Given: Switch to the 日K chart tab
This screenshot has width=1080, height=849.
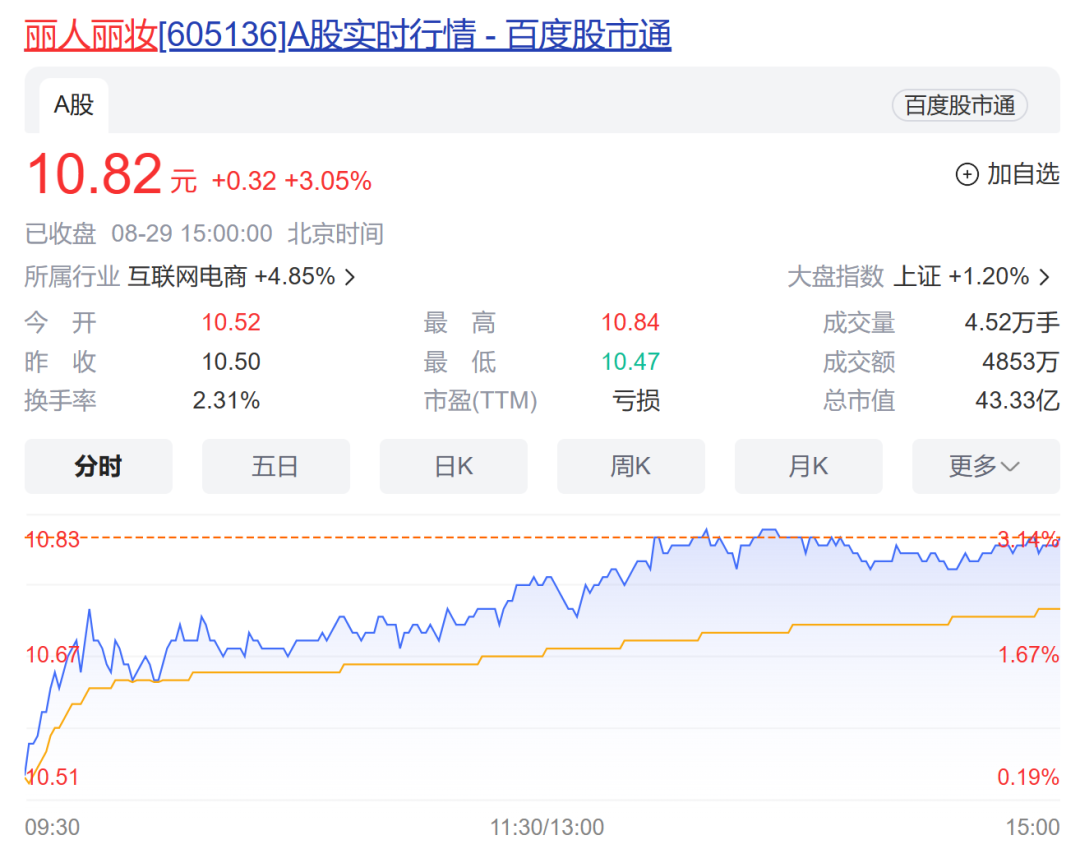Looking at the screenshot, I should point(453,466).
